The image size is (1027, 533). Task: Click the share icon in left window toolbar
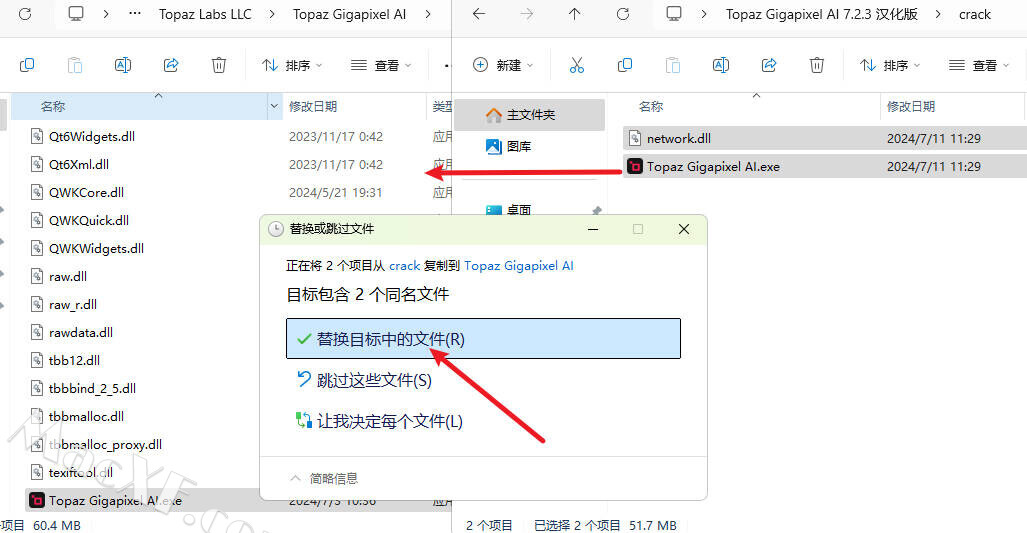(x=171, y=65)
